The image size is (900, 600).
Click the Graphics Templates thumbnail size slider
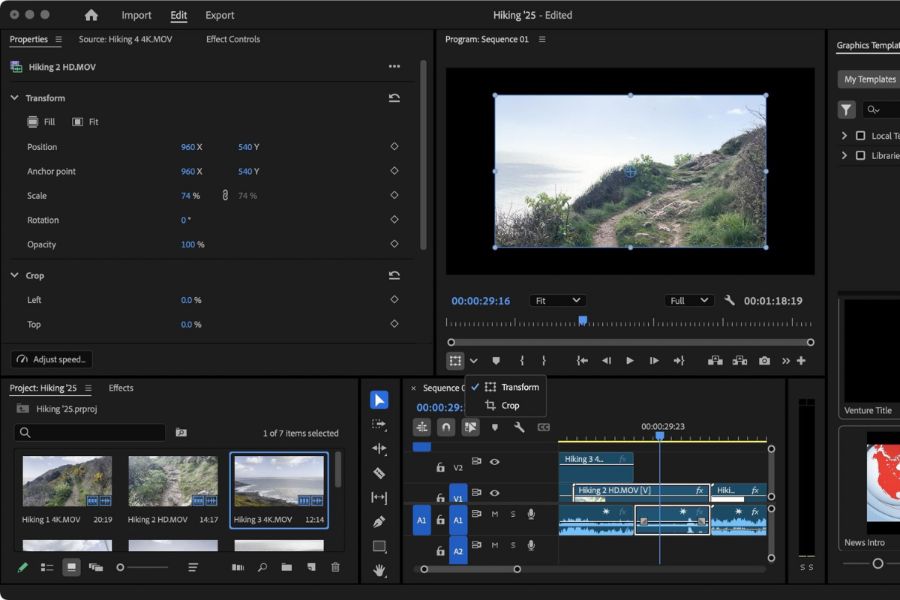[872, 563]
